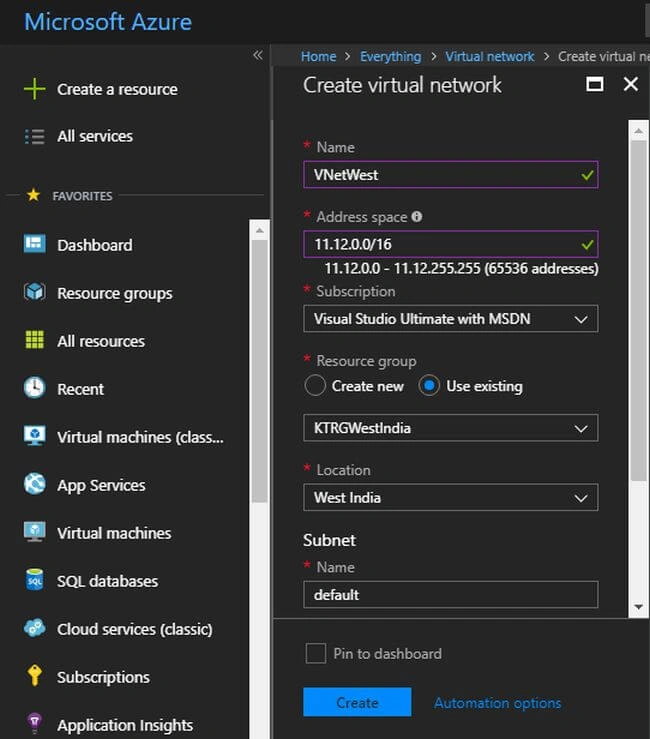The image size is (650, 739).
Task: Click the Recent item text
Action: pyautogui.click(x=81, y=389)
